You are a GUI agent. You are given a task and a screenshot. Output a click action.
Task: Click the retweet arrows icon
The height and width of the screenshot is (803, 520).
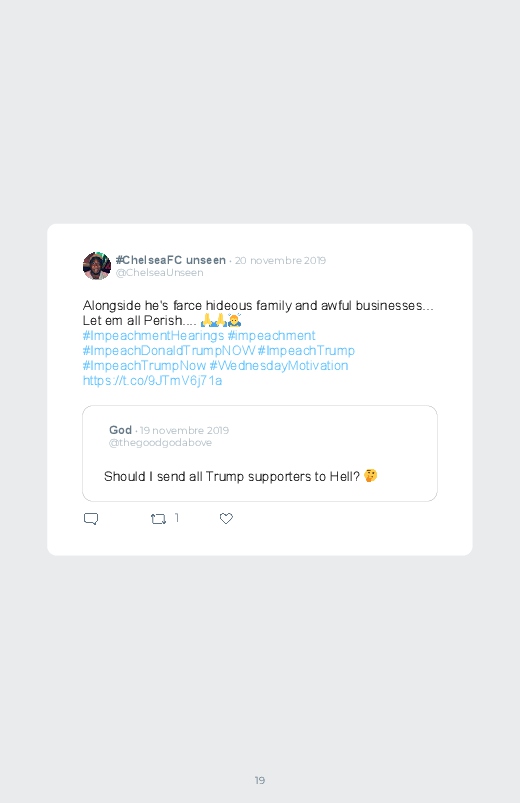pos(158,519)
